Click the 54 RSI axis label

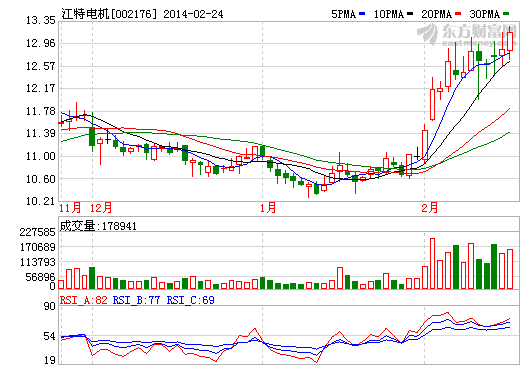pyautogui.click(x=50, y=336)
